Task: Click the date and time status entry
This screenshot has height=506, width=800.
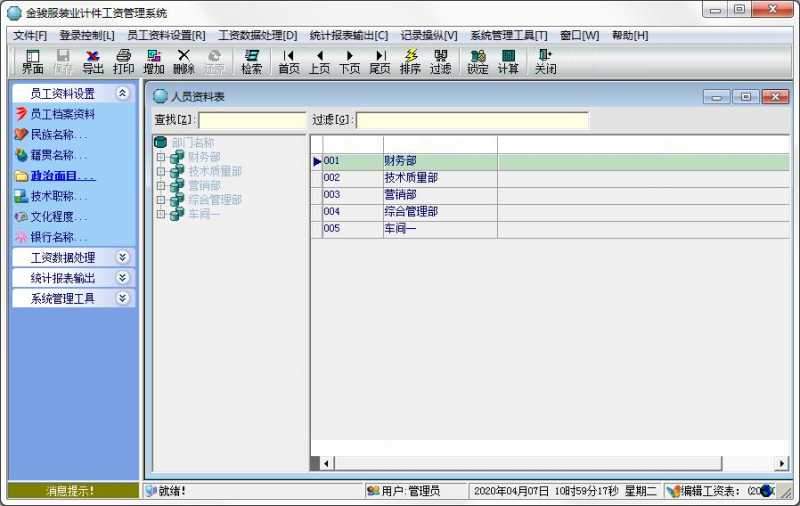Action: tap(565, 491)
